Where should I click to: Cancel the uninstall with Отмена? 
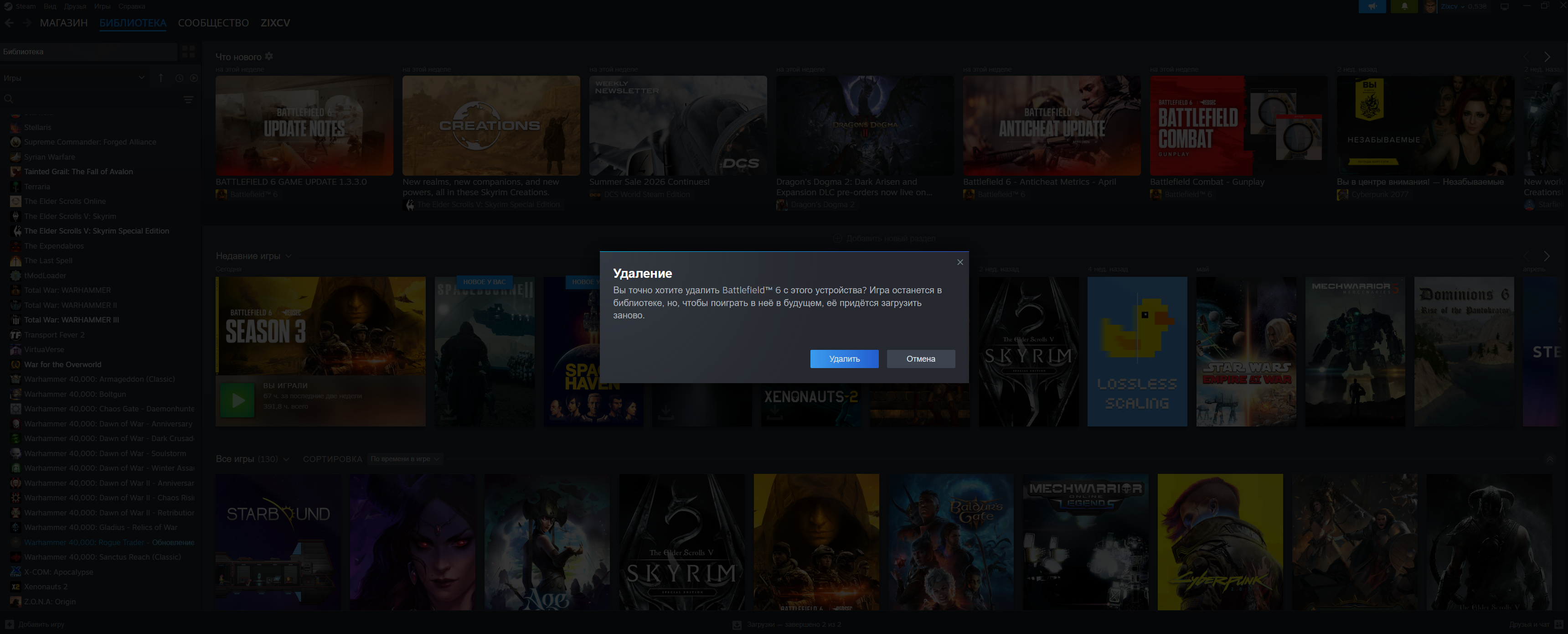[920, 359]
